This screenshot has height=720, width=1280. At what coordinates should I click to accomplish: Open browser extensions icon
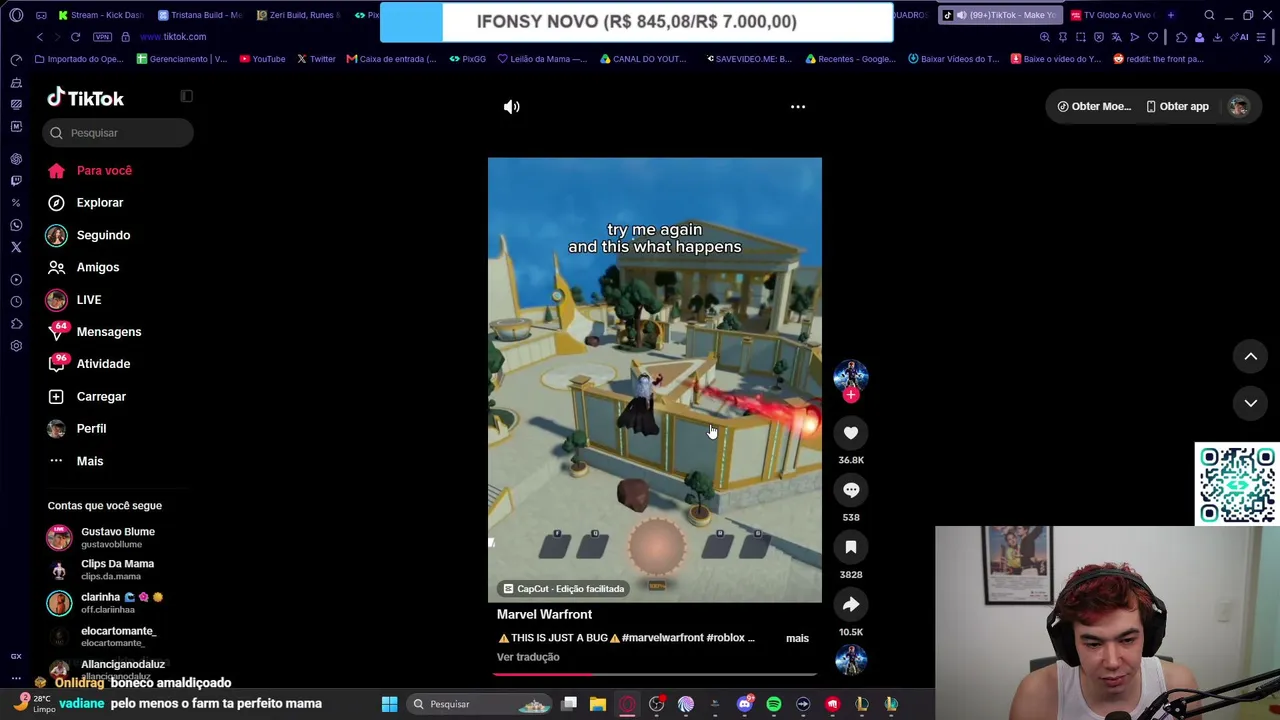click(1181, 37)
